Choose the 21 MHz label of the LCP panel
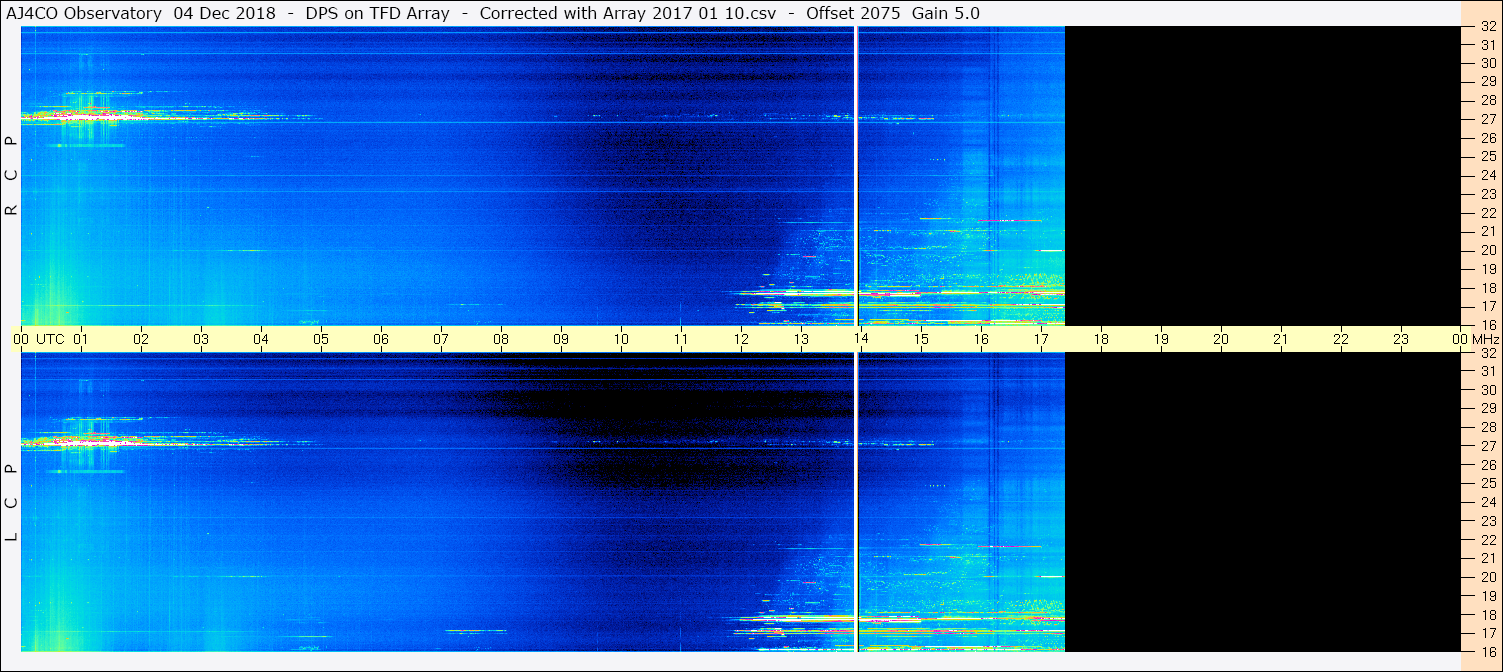 click(x=1488, y=558)
